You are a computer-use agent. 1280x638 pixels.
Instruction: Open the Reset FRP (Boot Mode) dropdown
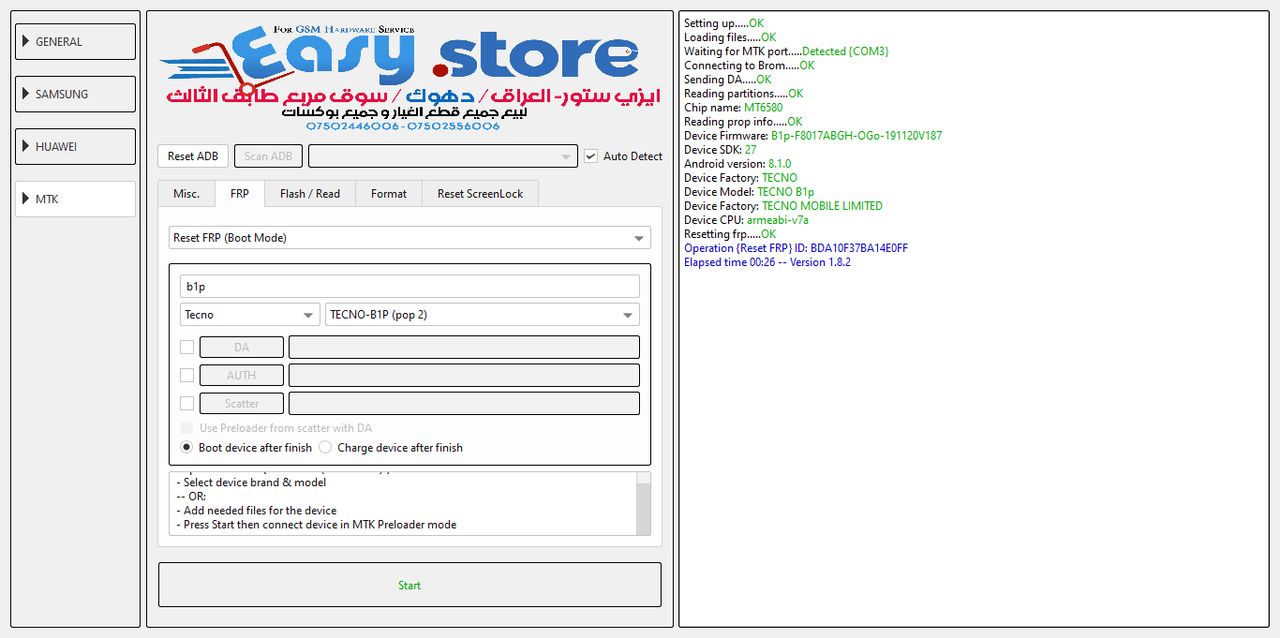coord(410,238)
